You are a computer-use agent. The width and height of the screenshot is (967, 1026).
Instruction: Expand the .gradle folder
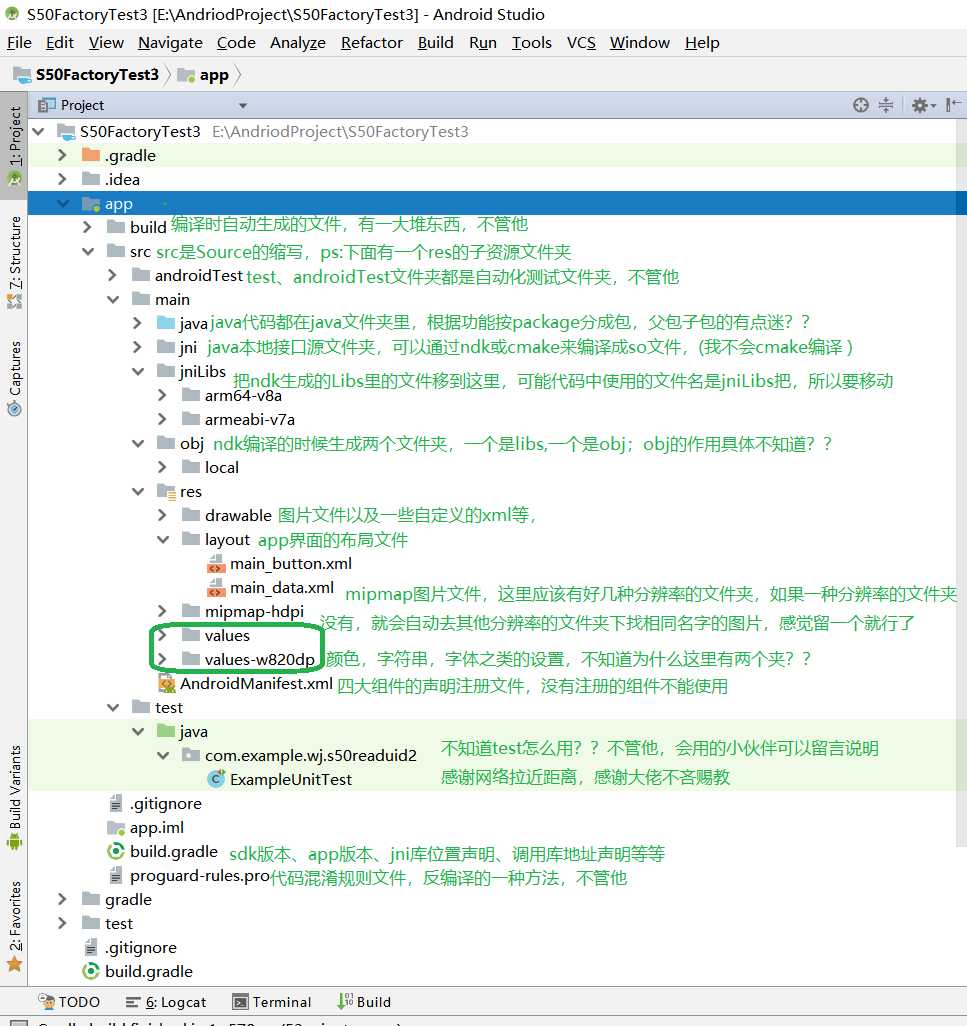coord(62,155)
